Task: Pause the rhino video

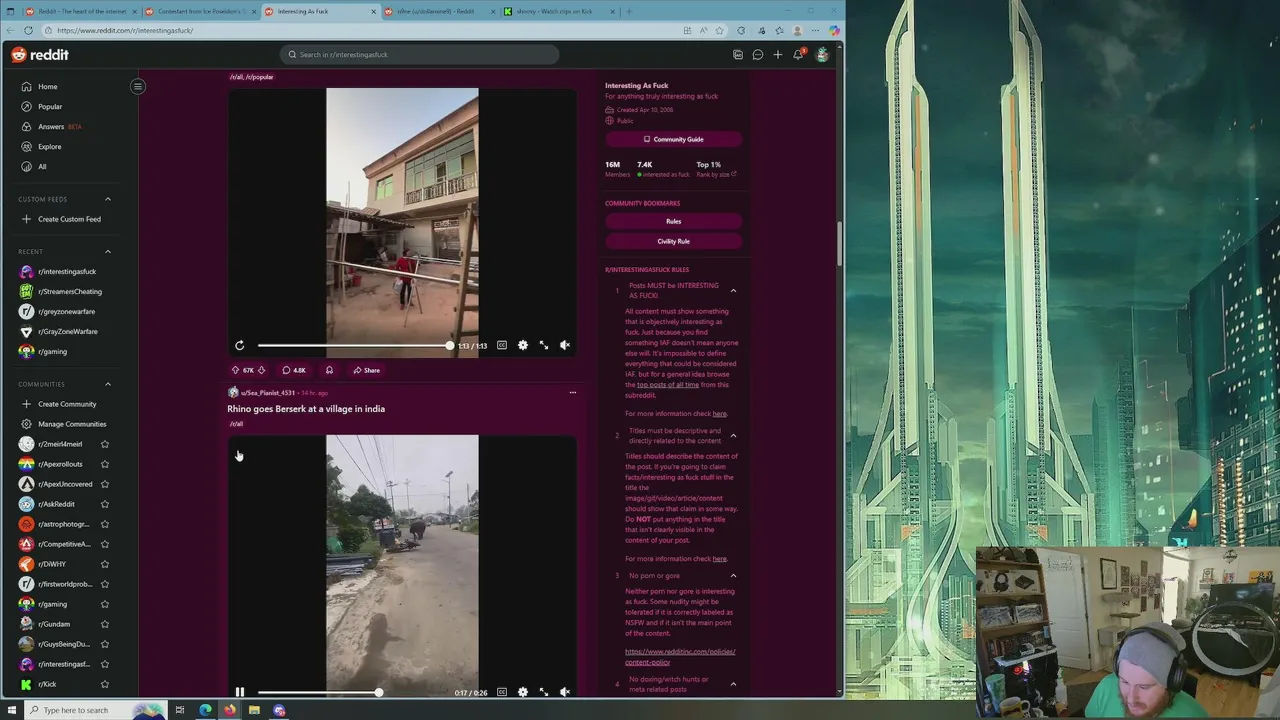Action: click(240, 692)
